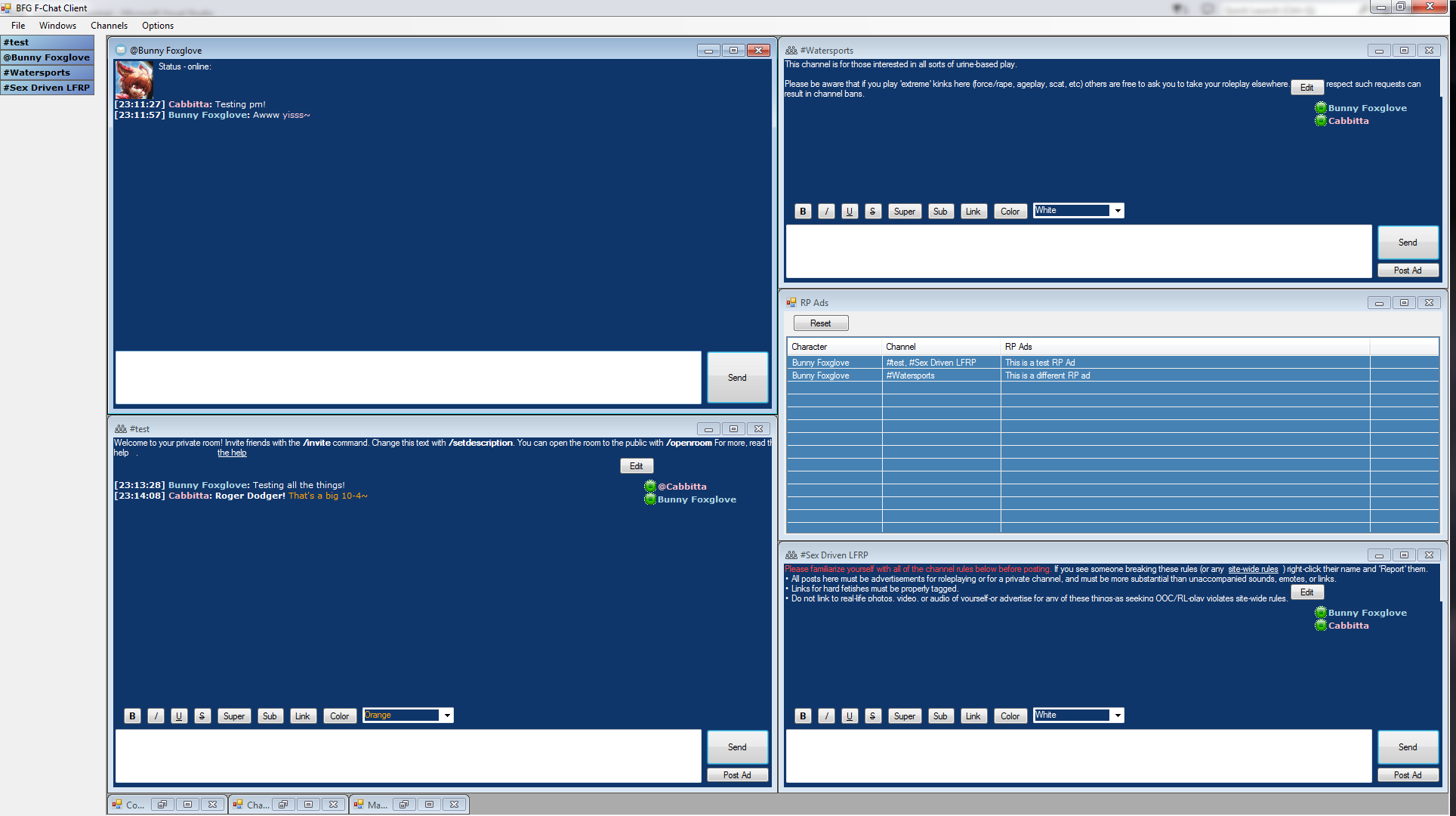Open 'the help' link in #test

point(232,453)
